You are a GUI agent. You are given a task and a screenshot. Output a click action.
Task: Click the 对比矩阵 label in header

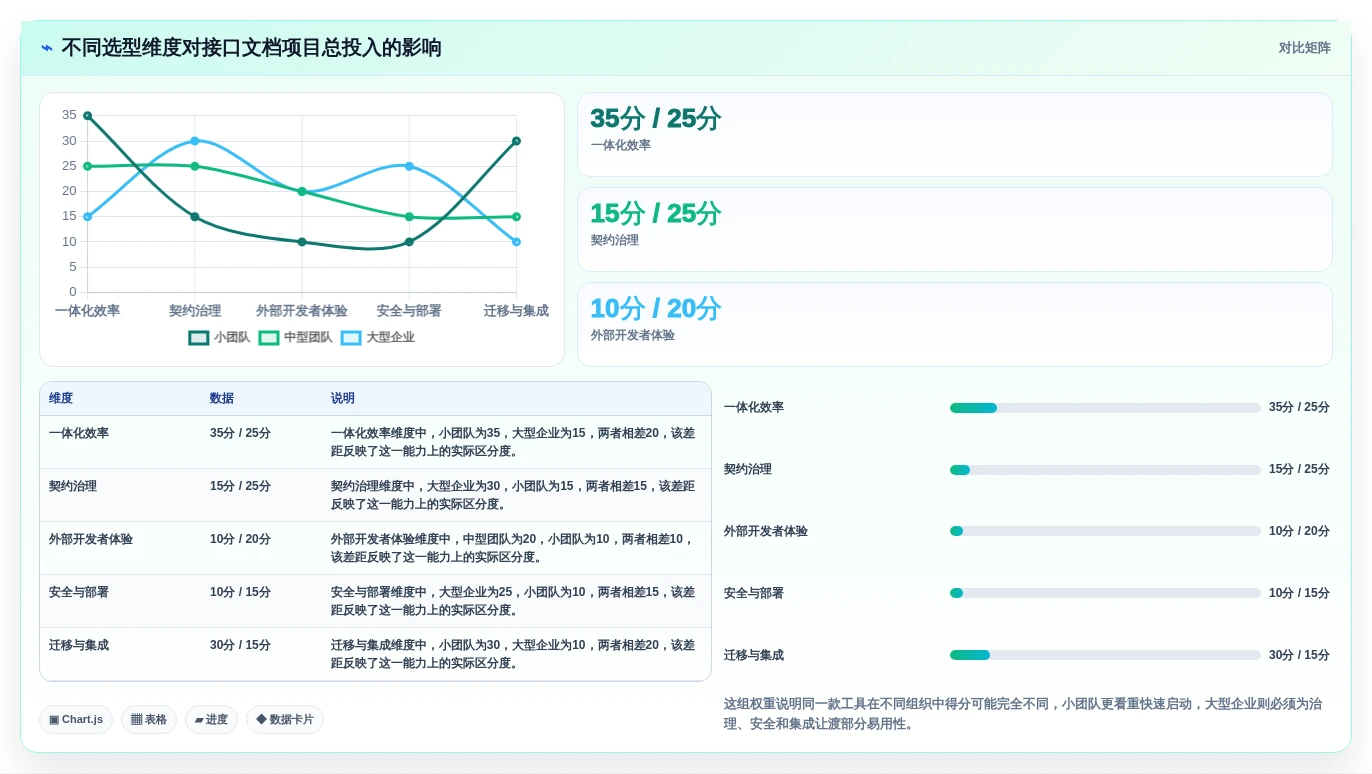[x=1304, y=48]
